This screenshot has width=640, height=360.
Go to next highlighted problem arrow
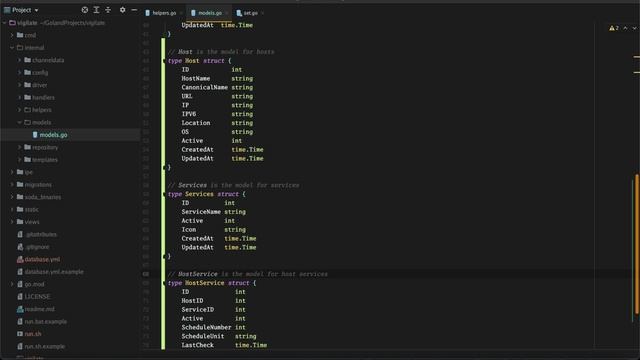[634, 28]
